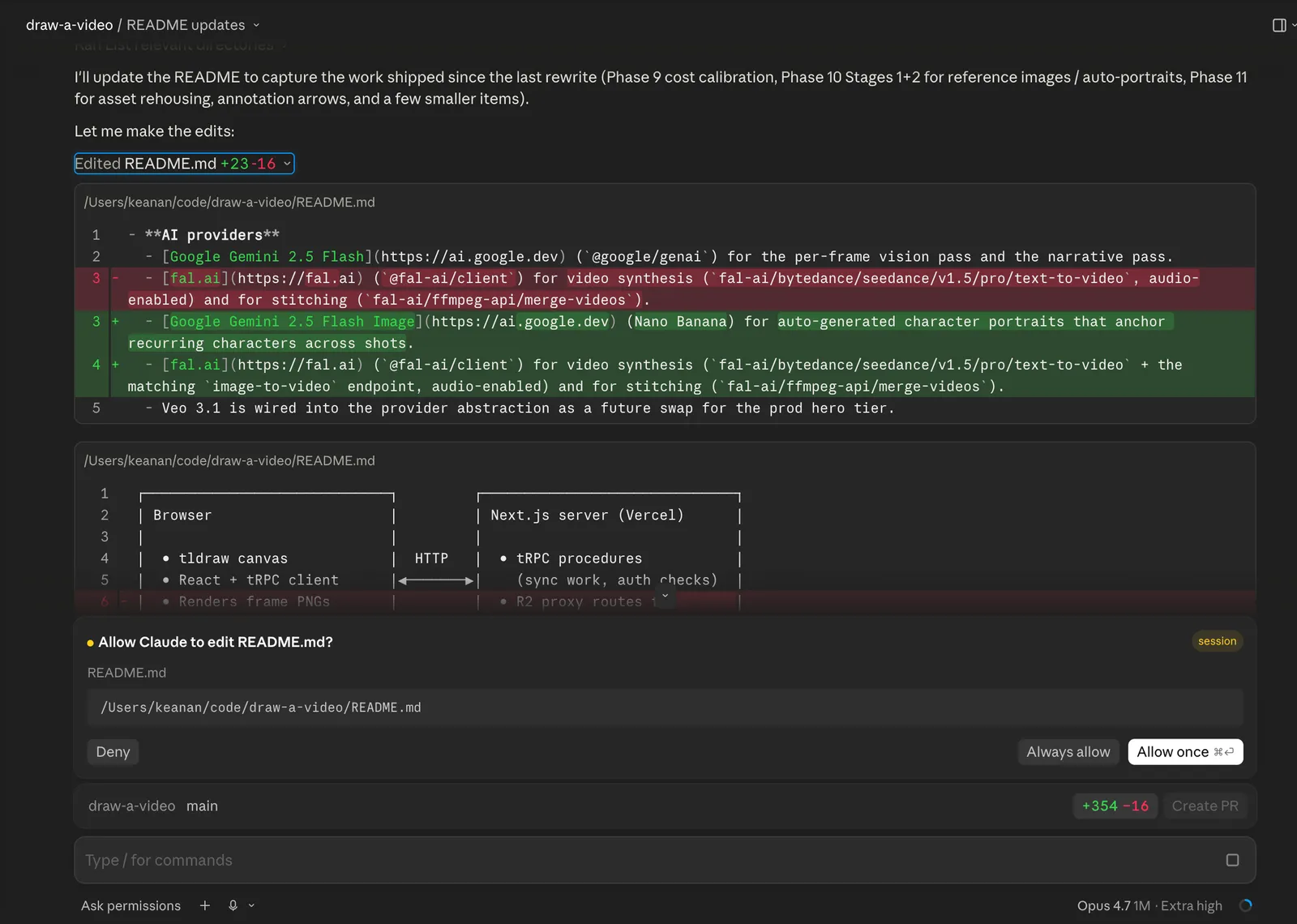Click Always allow for README.md edits
Screen dimensions: 1297x924
[1068, 752]
